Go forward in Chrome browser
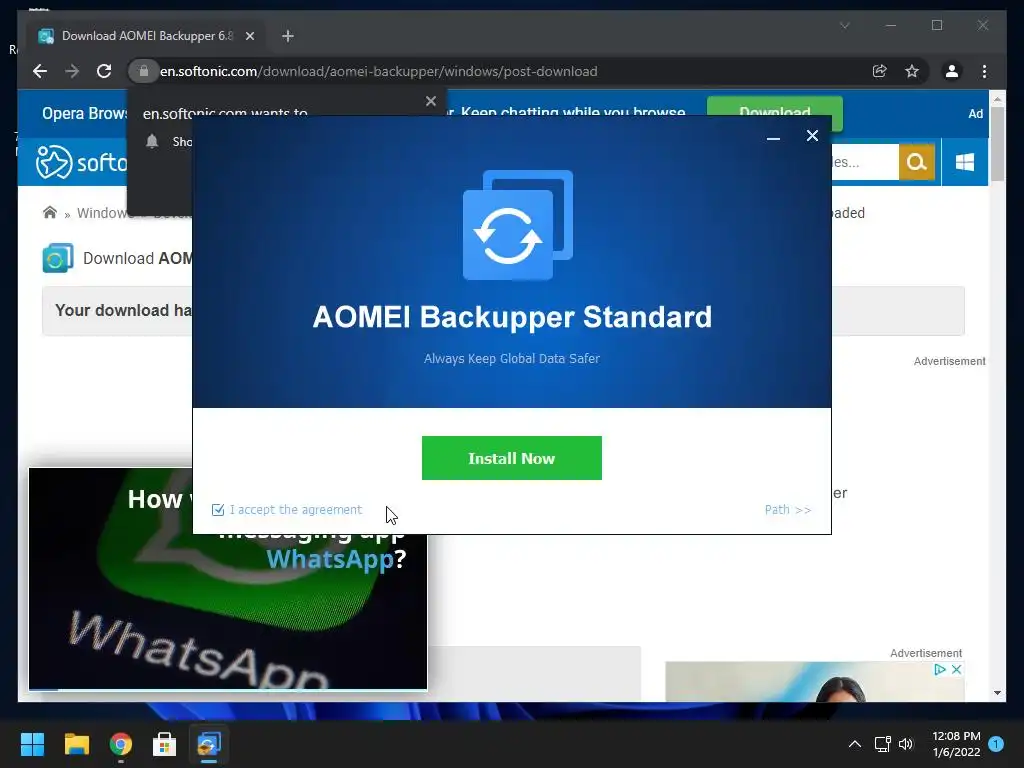 (72, 71)
